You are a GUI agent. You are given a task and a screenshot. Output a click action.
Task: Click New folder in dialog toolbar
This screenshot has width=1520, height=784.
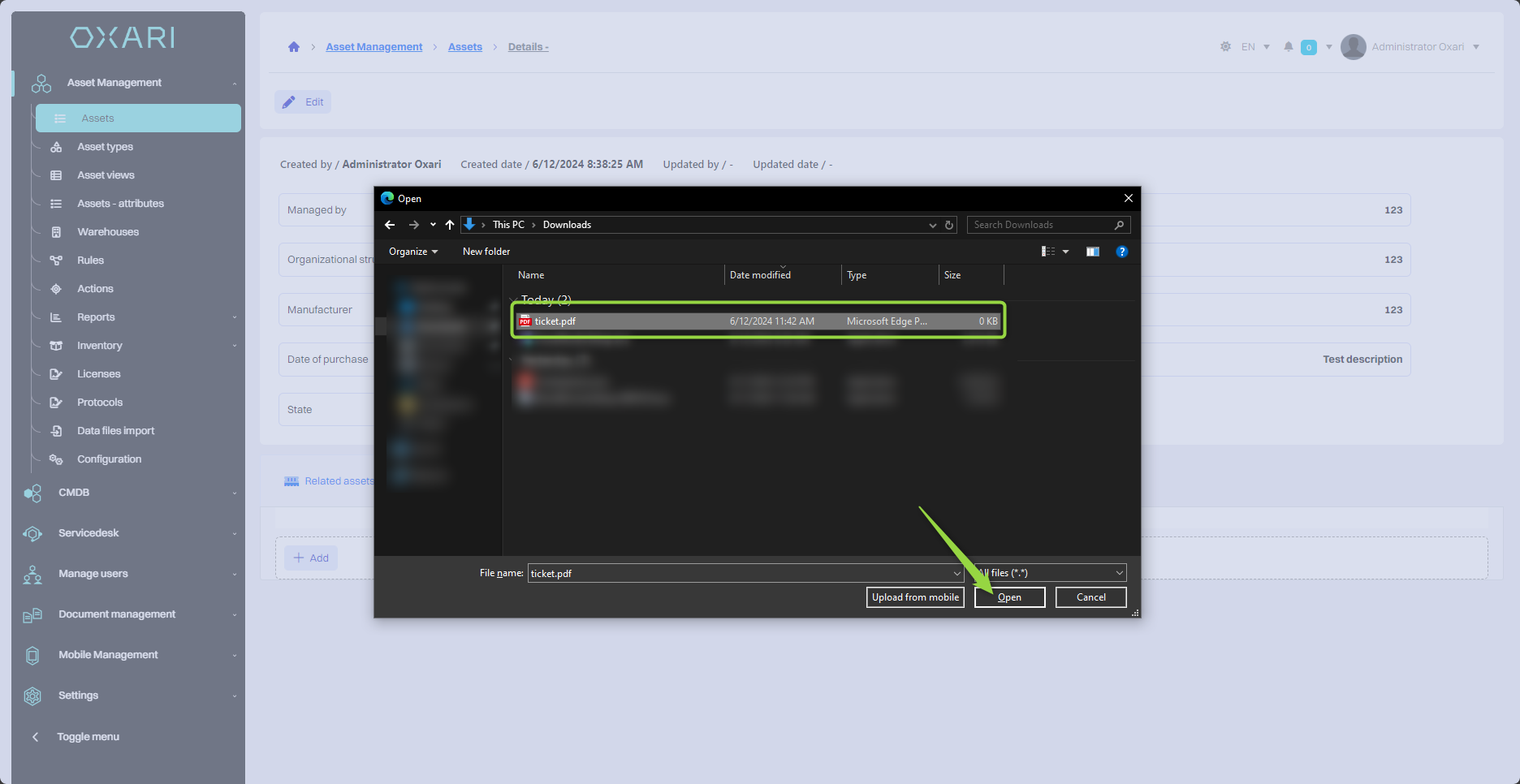click(x=486, y=252)
